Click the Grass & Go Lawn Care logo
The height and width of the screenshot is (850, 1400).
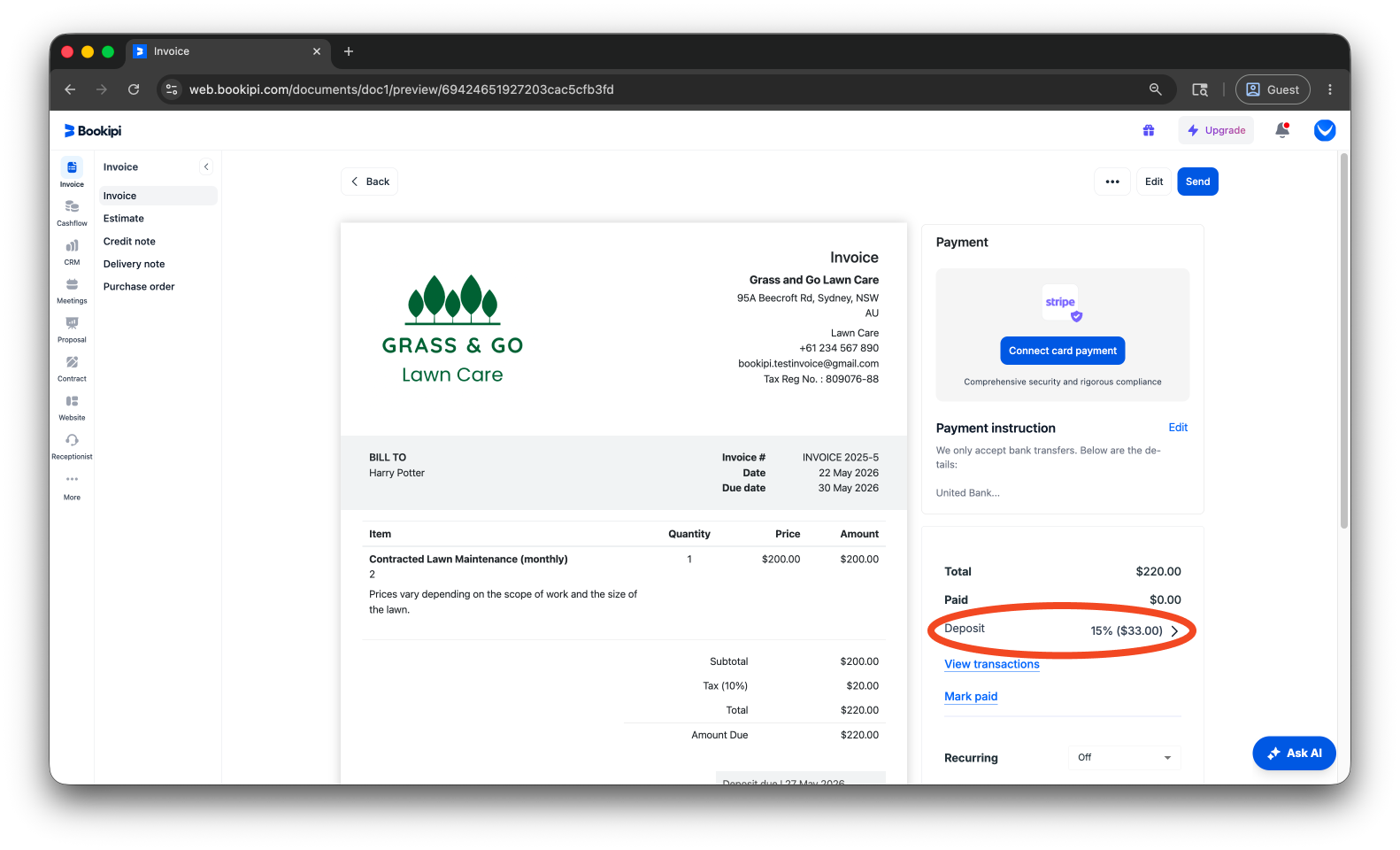(x=452, y=328)
